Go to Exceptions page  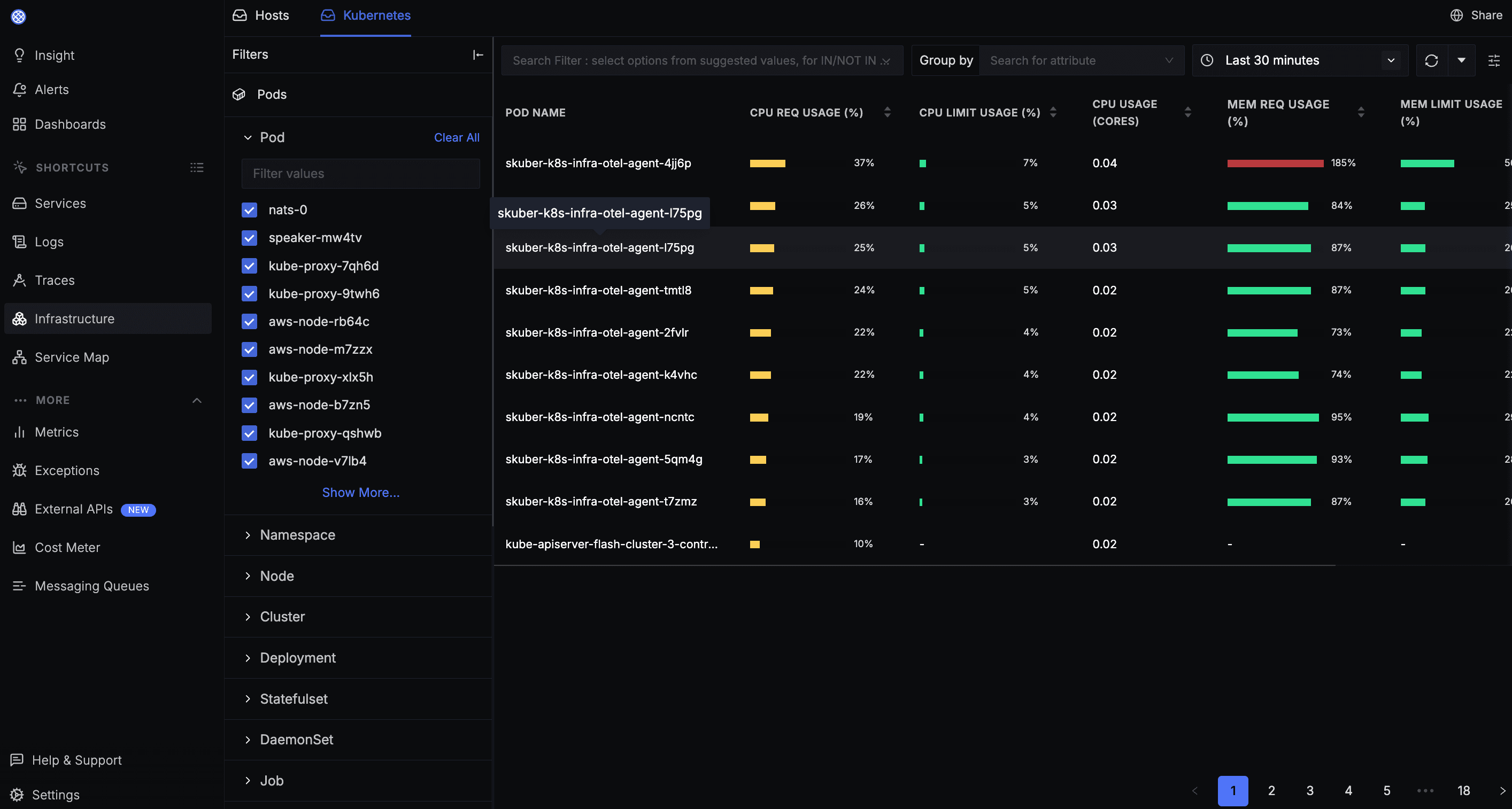pyautogui.click(x=67, y=471)
